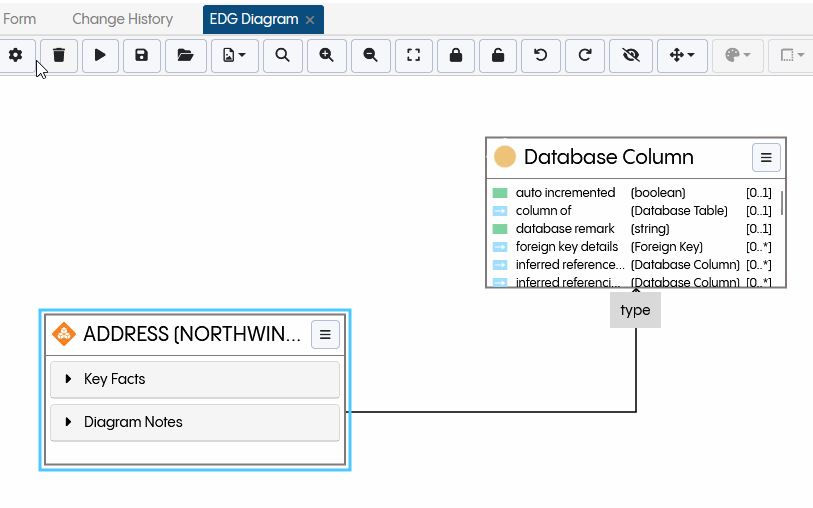
Task: Undo the last diagram change
Action: pos(541,56)
